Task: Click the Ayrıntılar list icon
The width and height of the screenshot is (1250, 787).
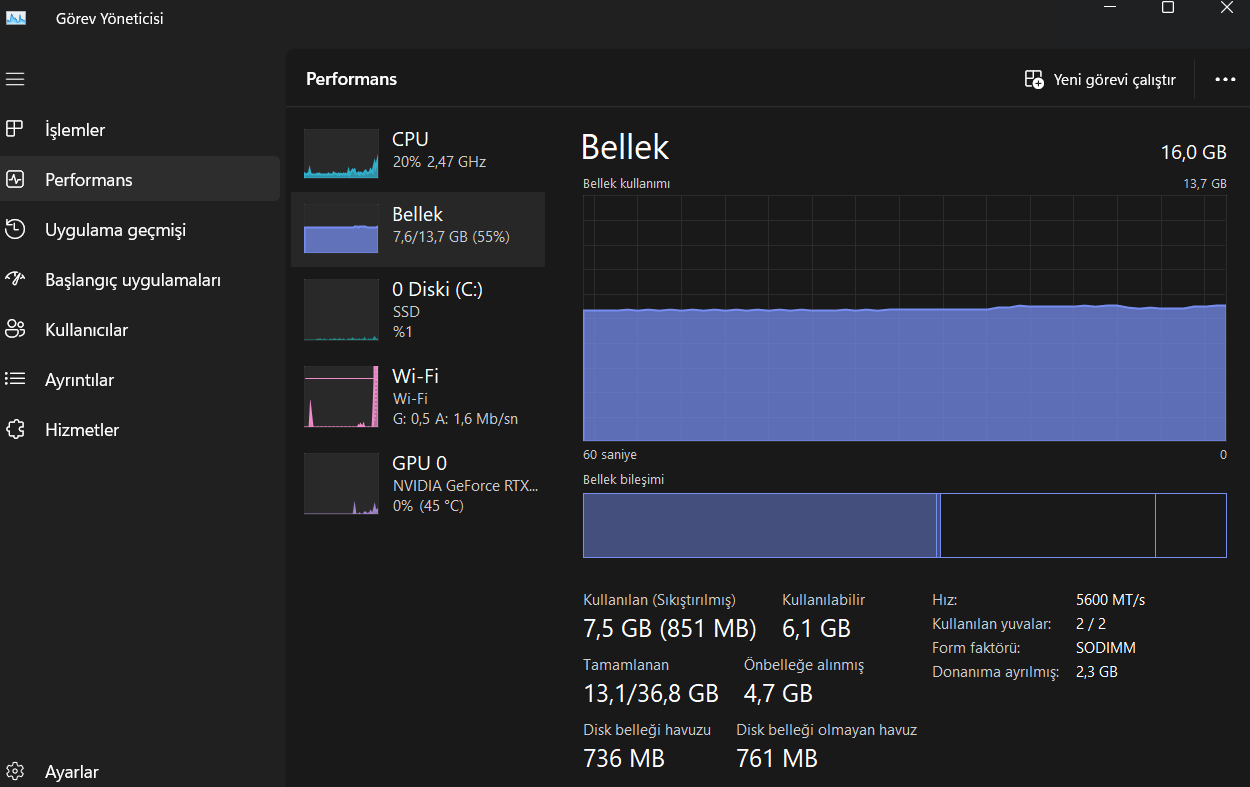Action: pyautogui.click(x=15, y=380)
